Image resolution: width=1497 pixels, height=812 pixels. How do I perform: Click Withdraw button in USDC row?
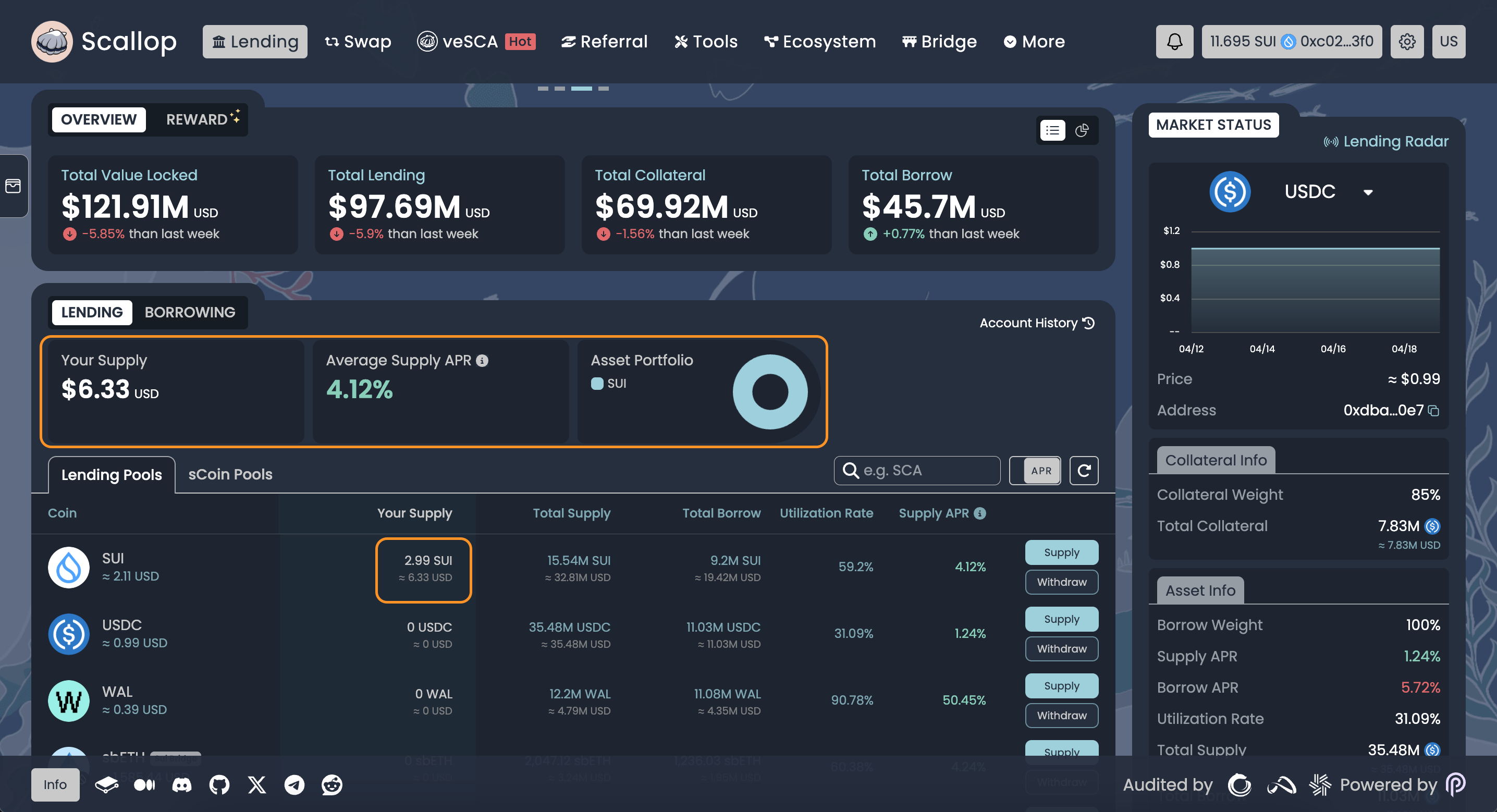pyautogui.click(x=1061, y=649)
